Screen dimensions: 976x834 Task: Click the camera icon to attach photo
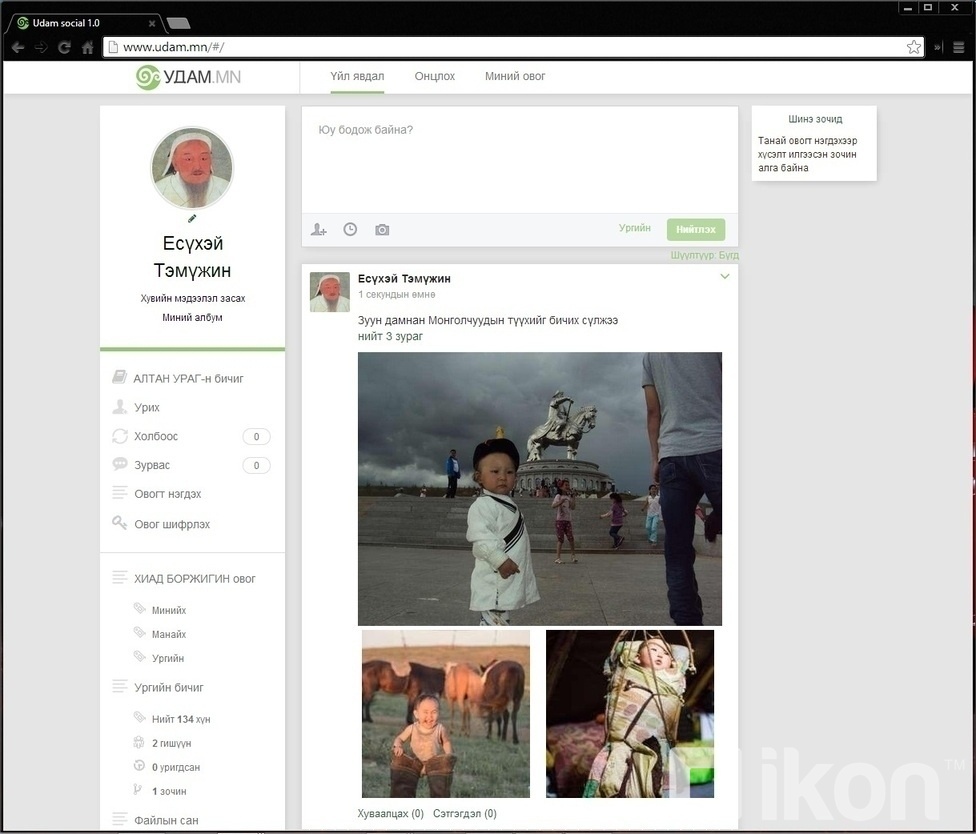pos(382,230)
